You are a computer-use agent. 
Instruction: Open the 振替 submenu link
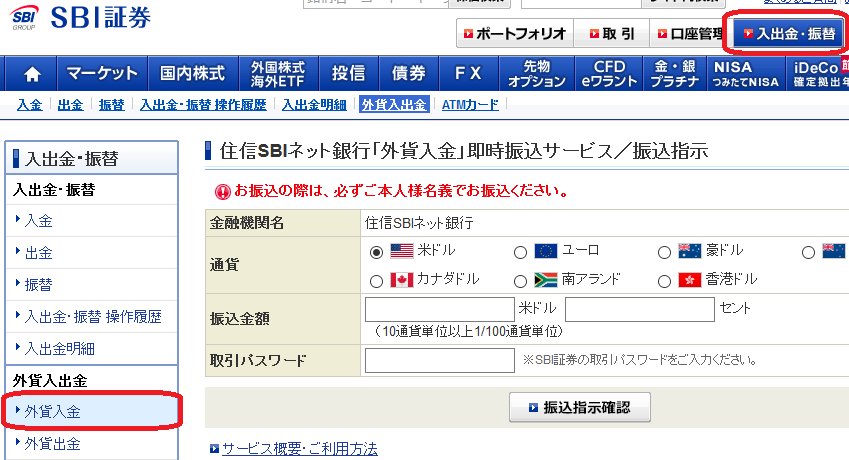coord(112,104)
